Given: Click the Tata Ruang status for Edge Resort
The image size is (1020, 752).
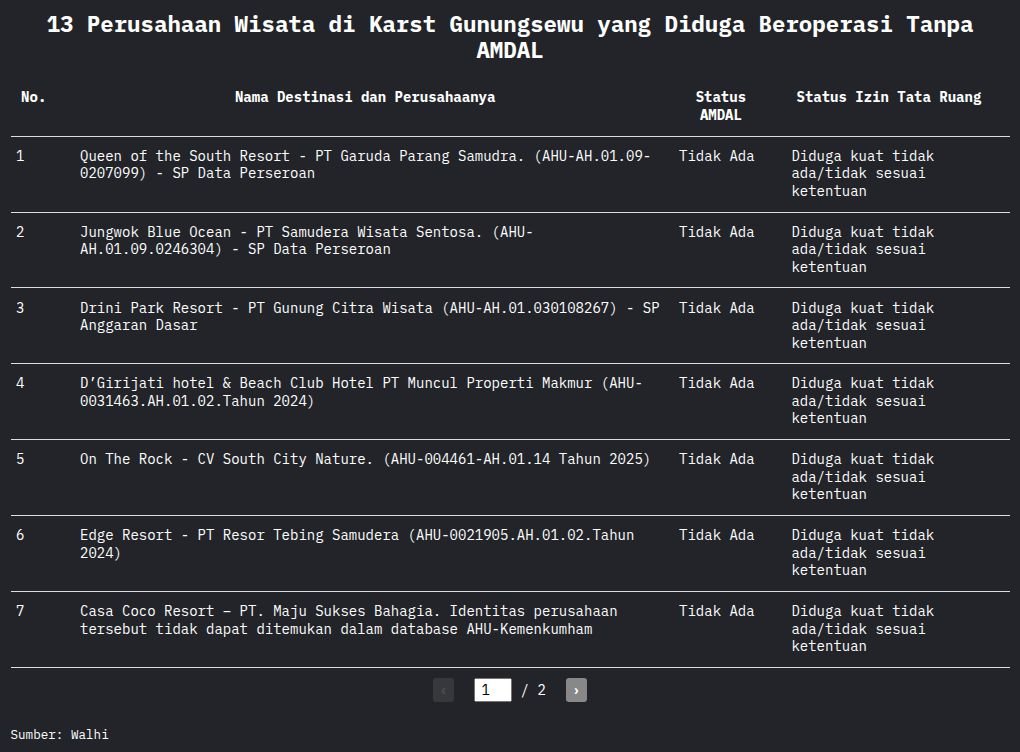Looking at the screenshot, I should coord(863,553).
